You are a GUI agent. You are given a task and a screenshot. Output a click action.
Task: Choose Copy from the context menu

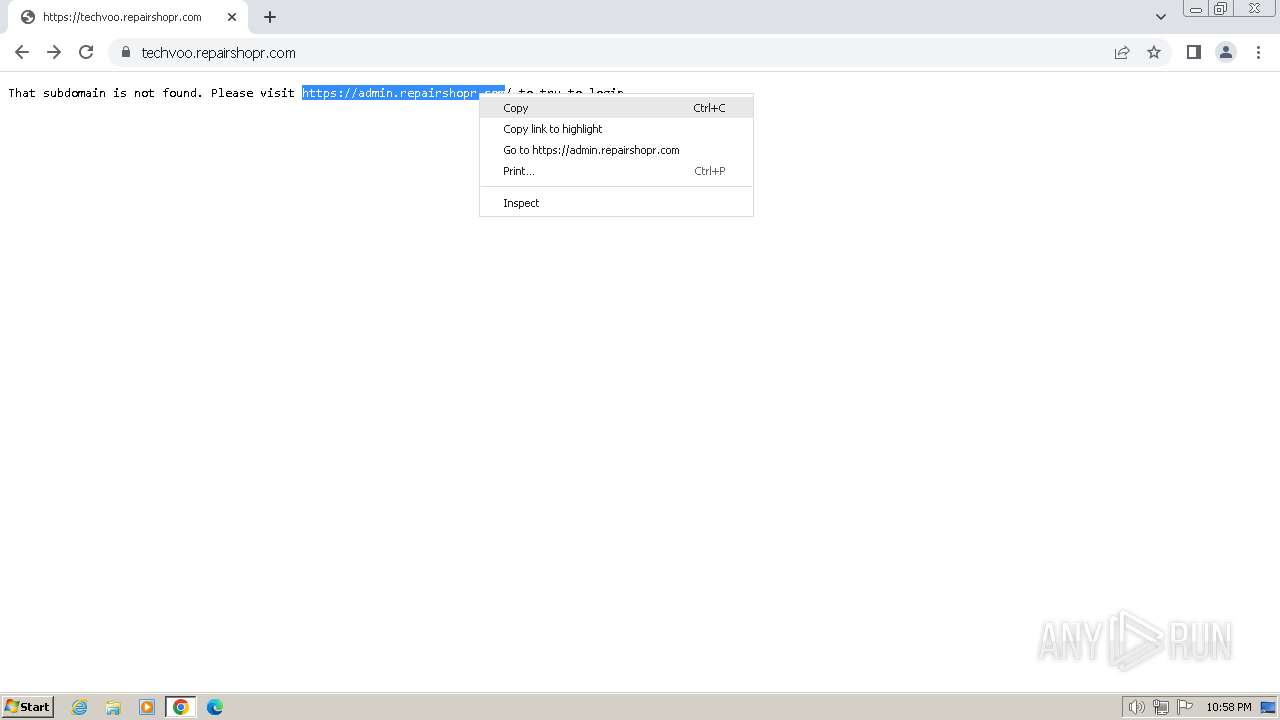click(616, 108)
